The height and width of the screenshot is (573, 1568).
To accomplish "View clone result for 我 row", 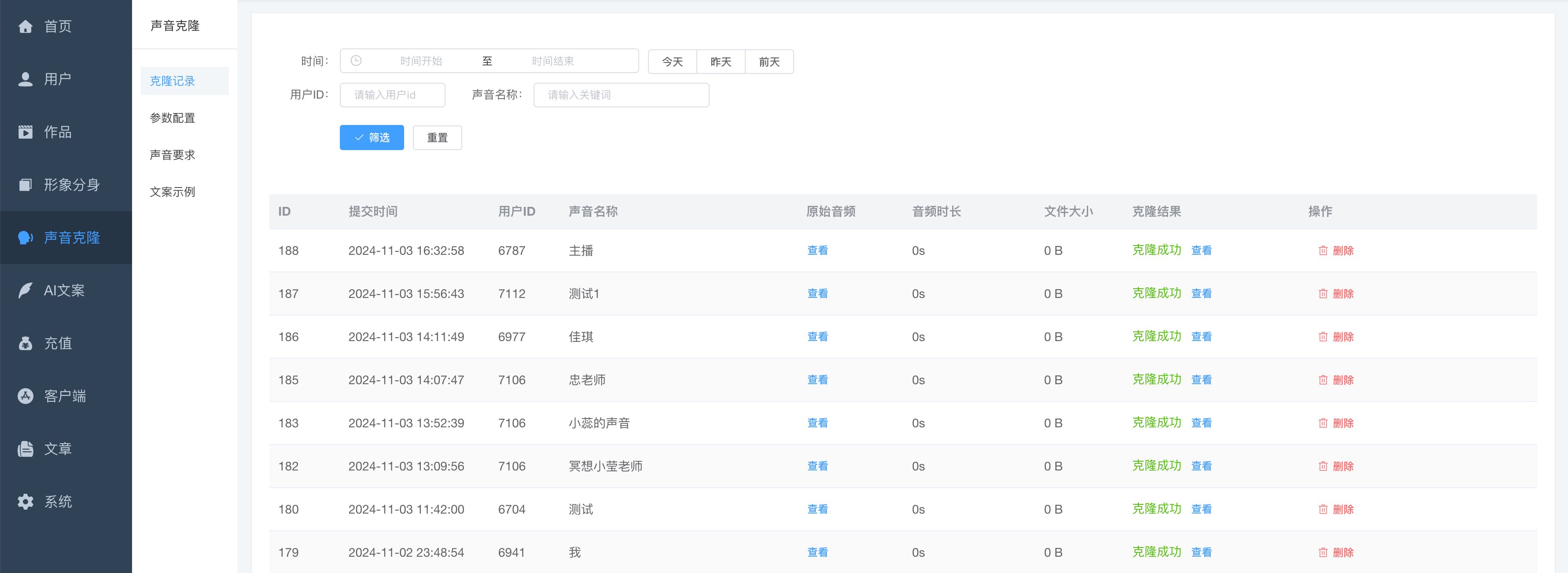I will (x=1201, y=553).
